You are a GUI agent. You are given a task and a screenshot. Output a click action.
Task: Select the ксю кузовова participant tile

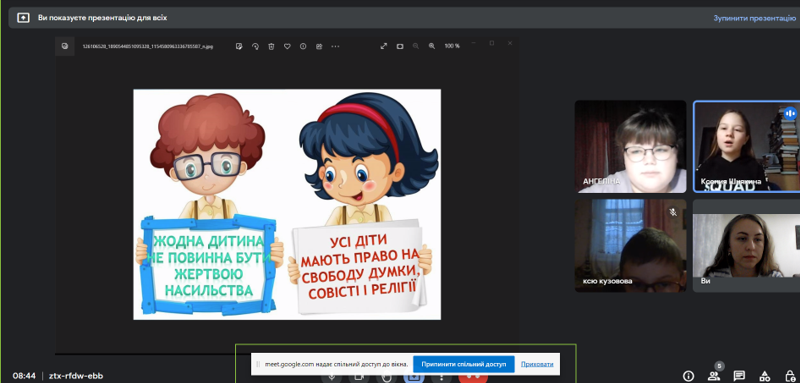tap(630, 246)
